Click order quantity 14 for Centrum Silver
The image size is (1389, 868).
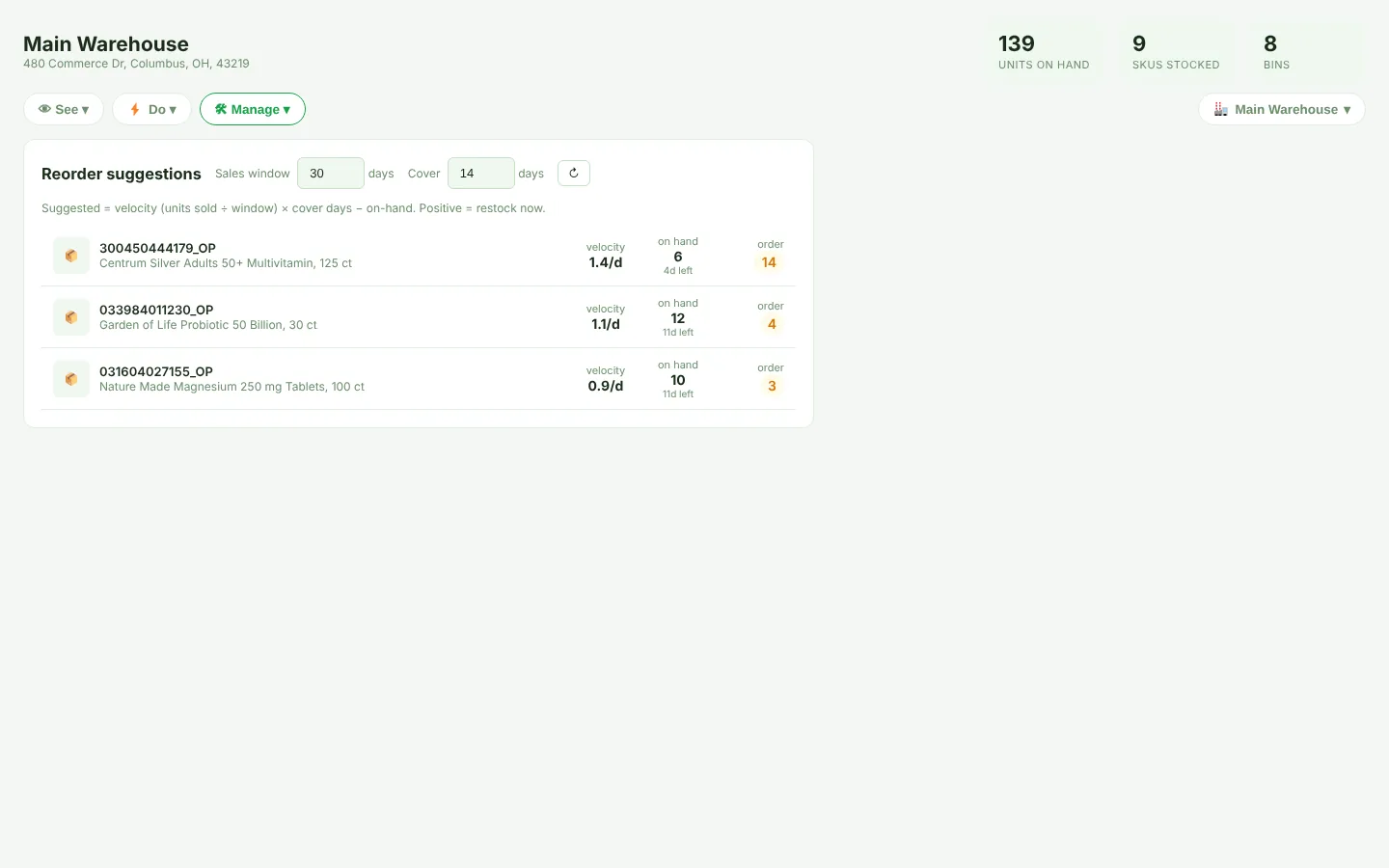coord(769,262)
